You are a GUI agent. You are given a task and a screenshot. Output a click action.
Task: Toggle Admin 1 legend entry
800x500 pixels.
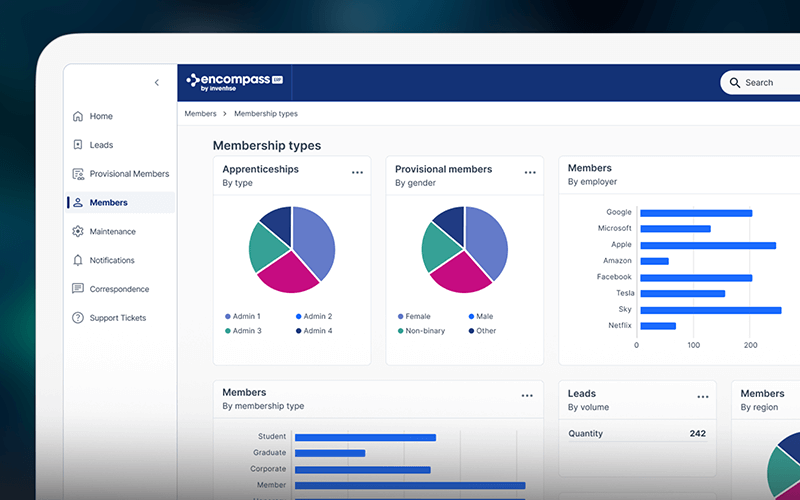[242, 316]
